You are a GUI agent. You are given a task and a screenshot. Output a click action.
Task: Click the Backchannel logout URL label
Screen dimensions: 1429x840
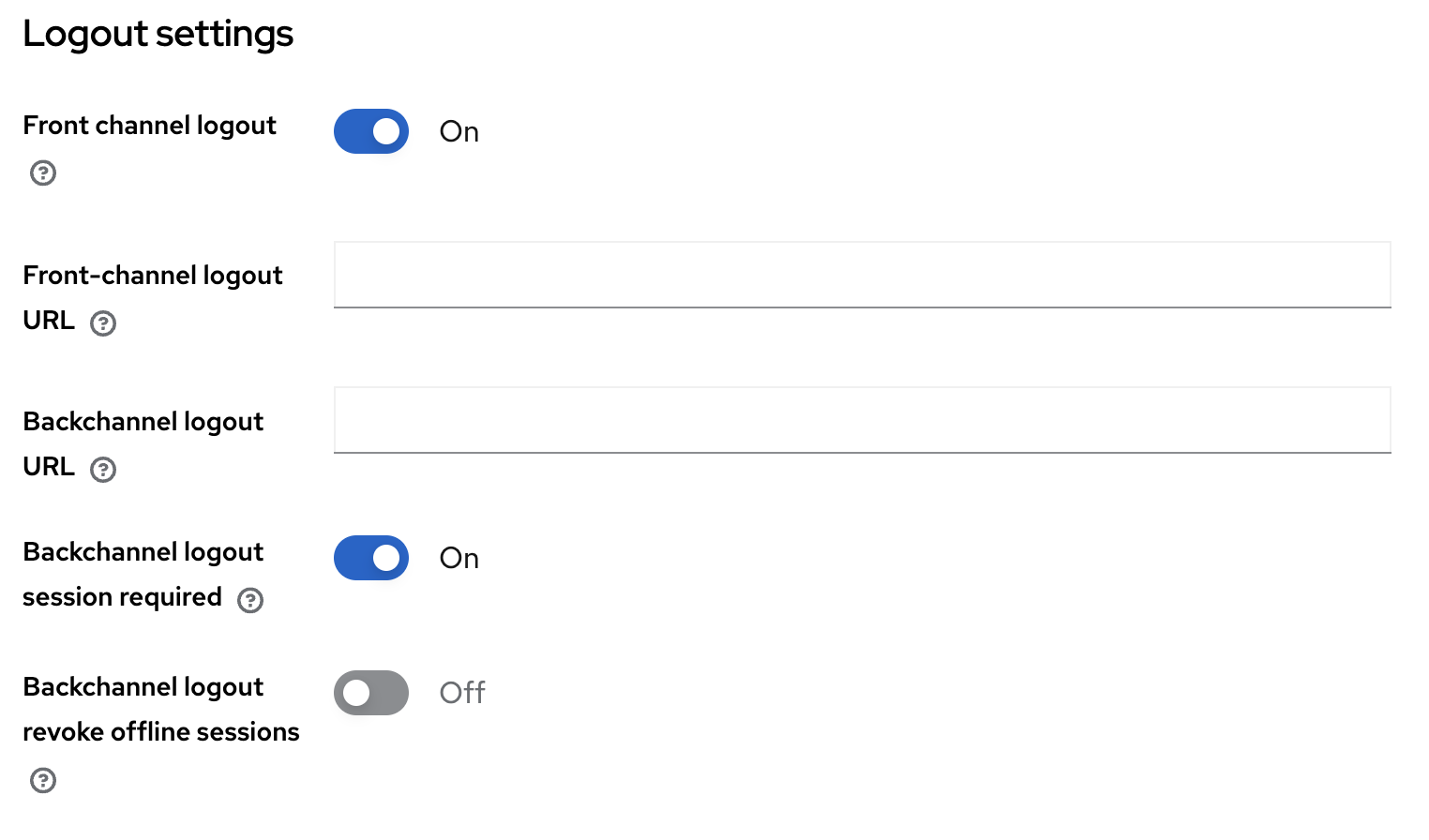coord(143,422)
